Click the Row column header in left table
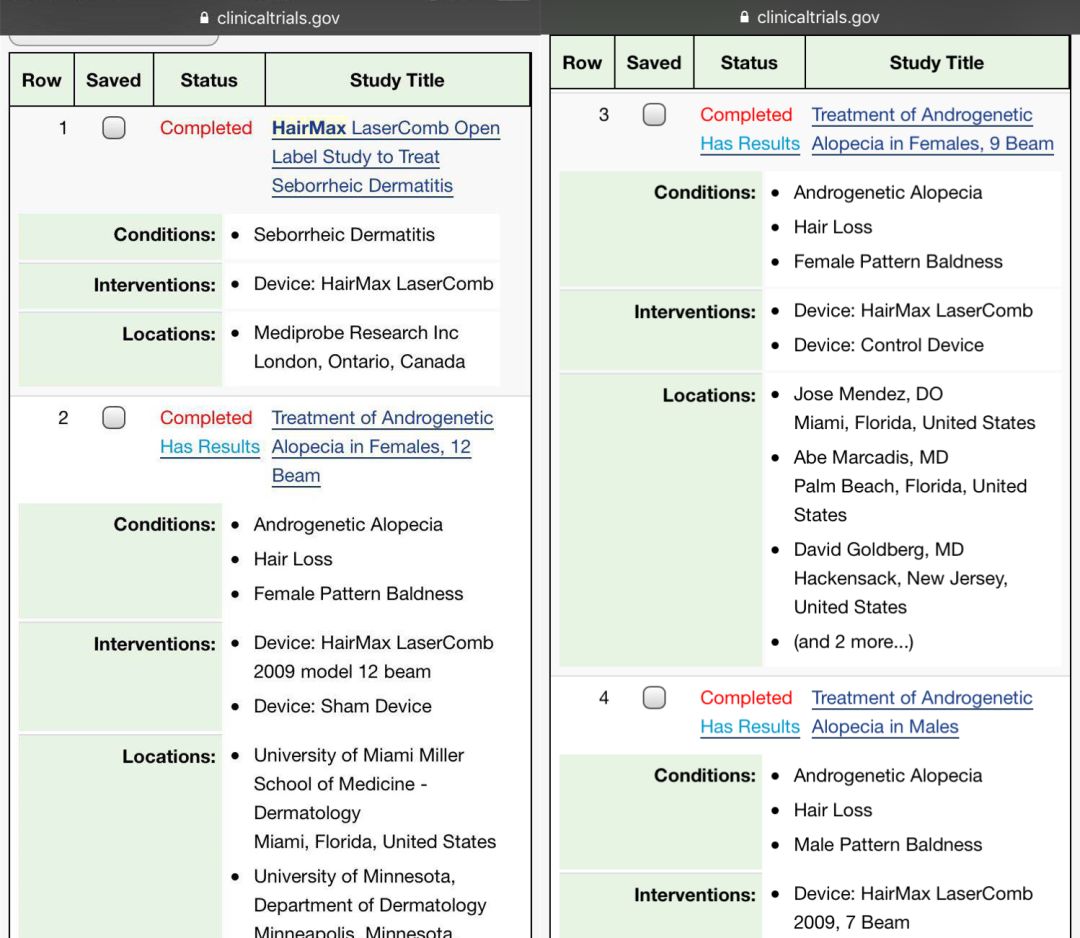 tap(41, 80)
